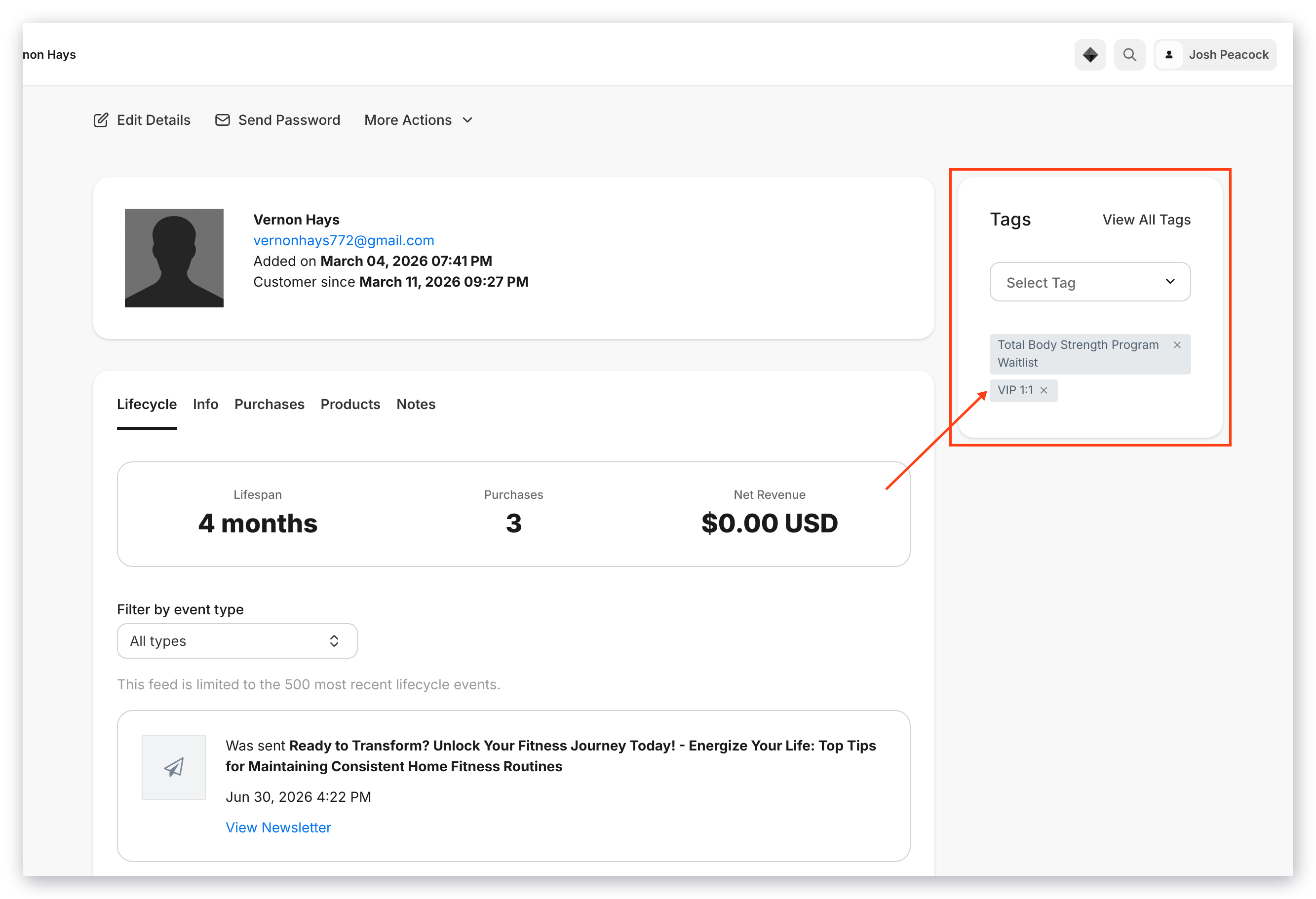The image size is (1316, 899).
Task: Open the Select Tag dropdown
Action: tap(1089, 281)
